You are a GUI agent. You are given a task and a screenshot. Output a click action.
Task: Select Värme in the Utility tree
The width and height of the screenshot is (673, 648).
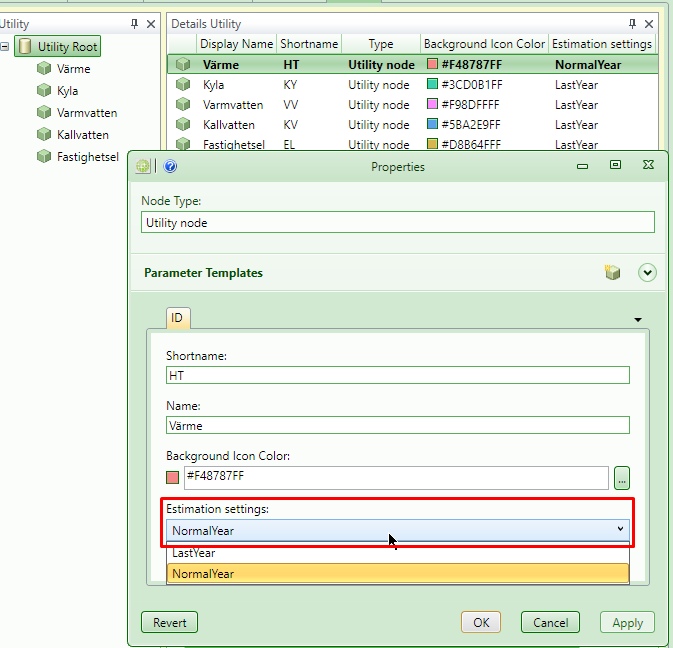(x=73, y=69)
